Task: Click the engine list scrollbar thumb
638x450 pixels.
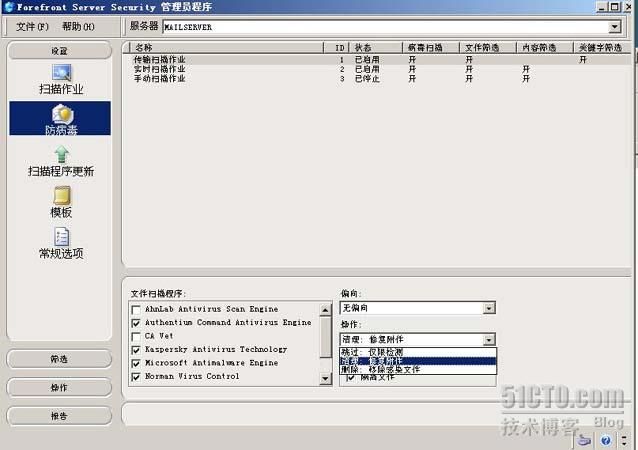Action: coord(326,337)
